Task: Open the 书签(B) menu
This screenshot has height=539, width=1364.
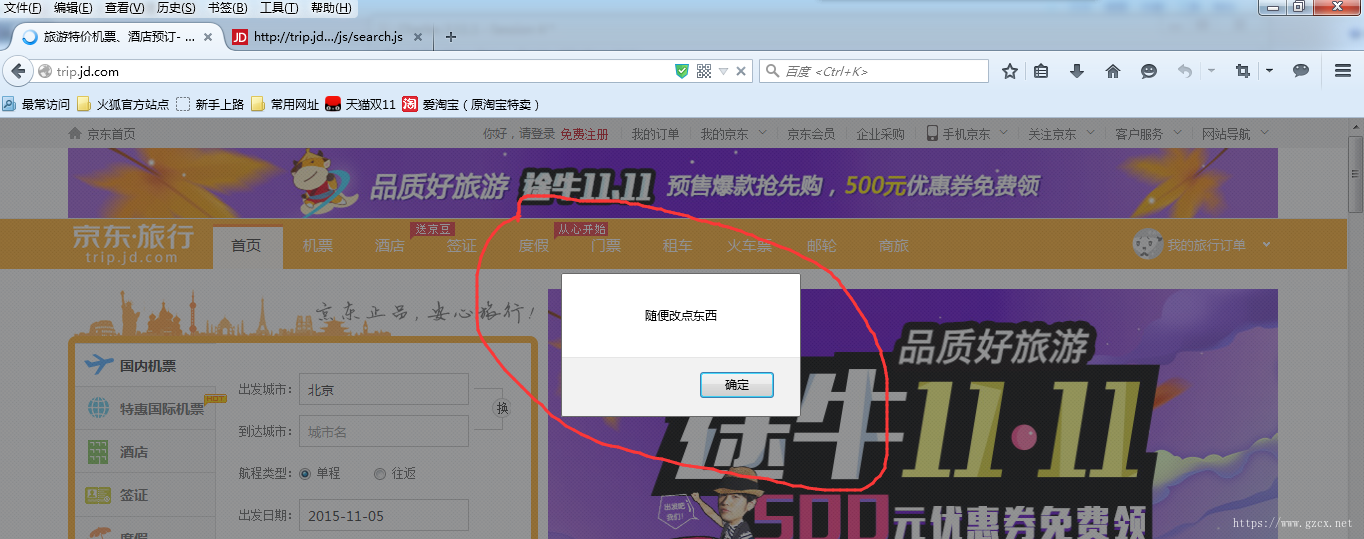Action: 227,8
